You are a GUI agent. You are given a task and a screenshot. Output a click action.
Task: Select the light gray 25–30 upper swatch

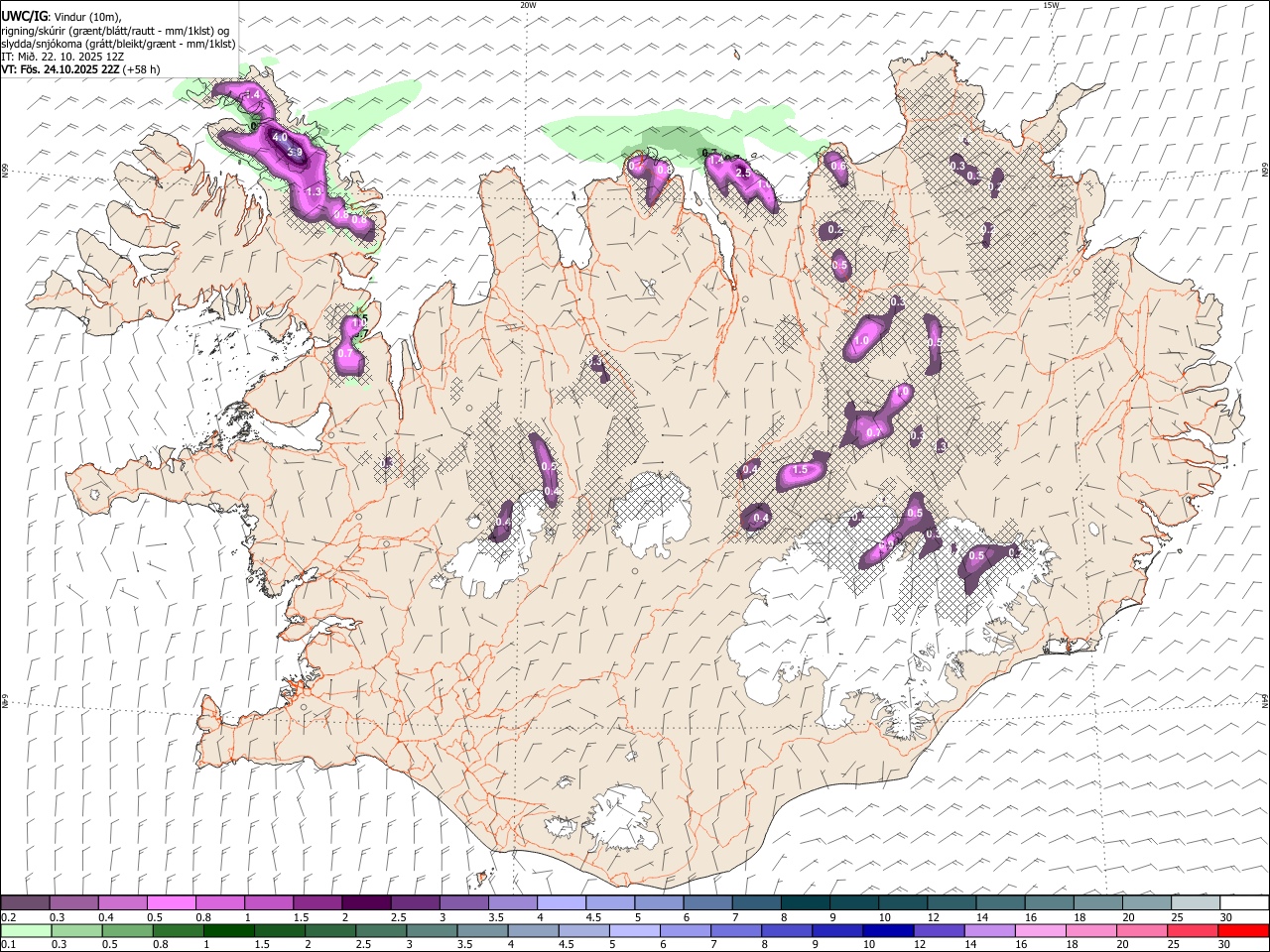1196,903
